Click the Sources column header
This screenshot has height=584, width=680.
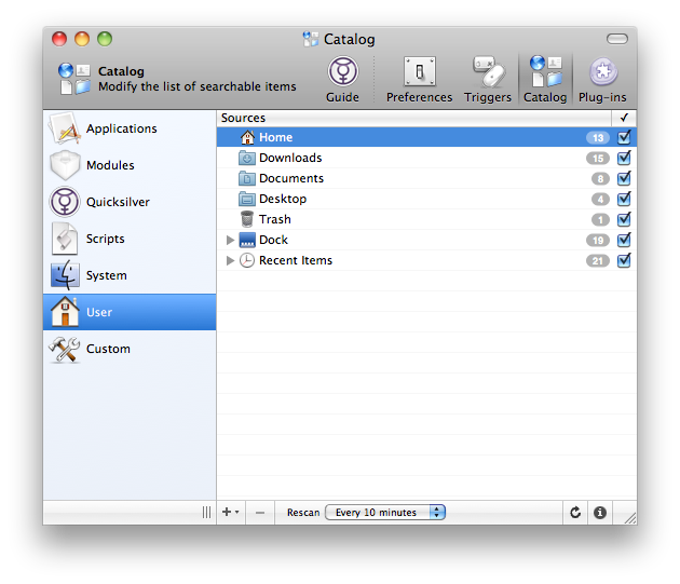(x=414, y=118)
